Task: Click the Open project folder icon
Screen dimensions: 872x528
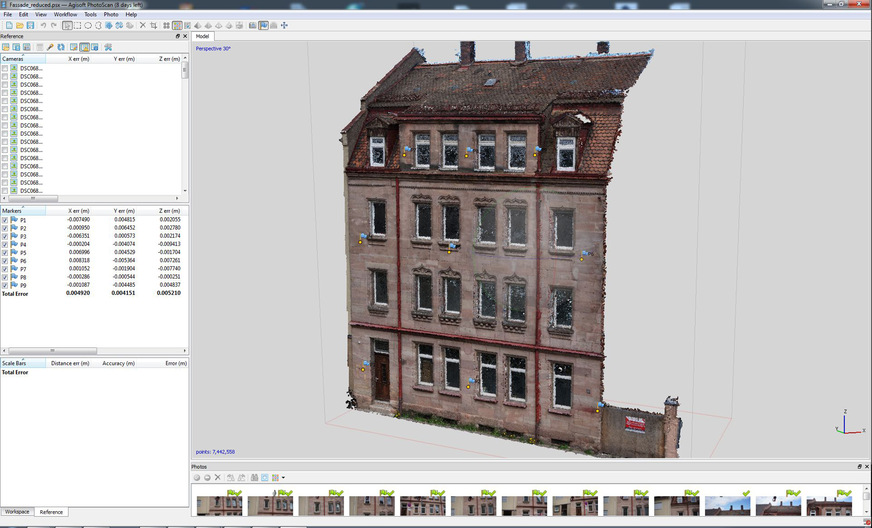Action: click(x=18, y=25)
